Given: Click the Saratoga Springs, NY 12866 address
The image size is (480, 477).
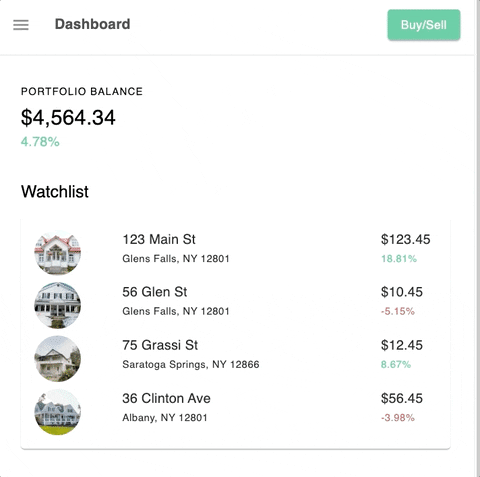Looking at the screenshot, I should point(191,364).
